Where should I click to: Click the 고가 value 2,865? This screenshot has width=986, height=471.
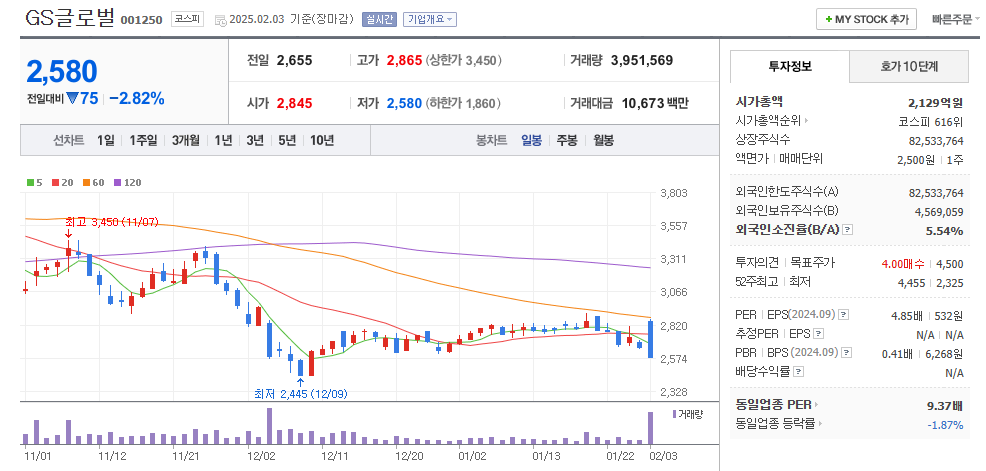(x=404, y=61)
